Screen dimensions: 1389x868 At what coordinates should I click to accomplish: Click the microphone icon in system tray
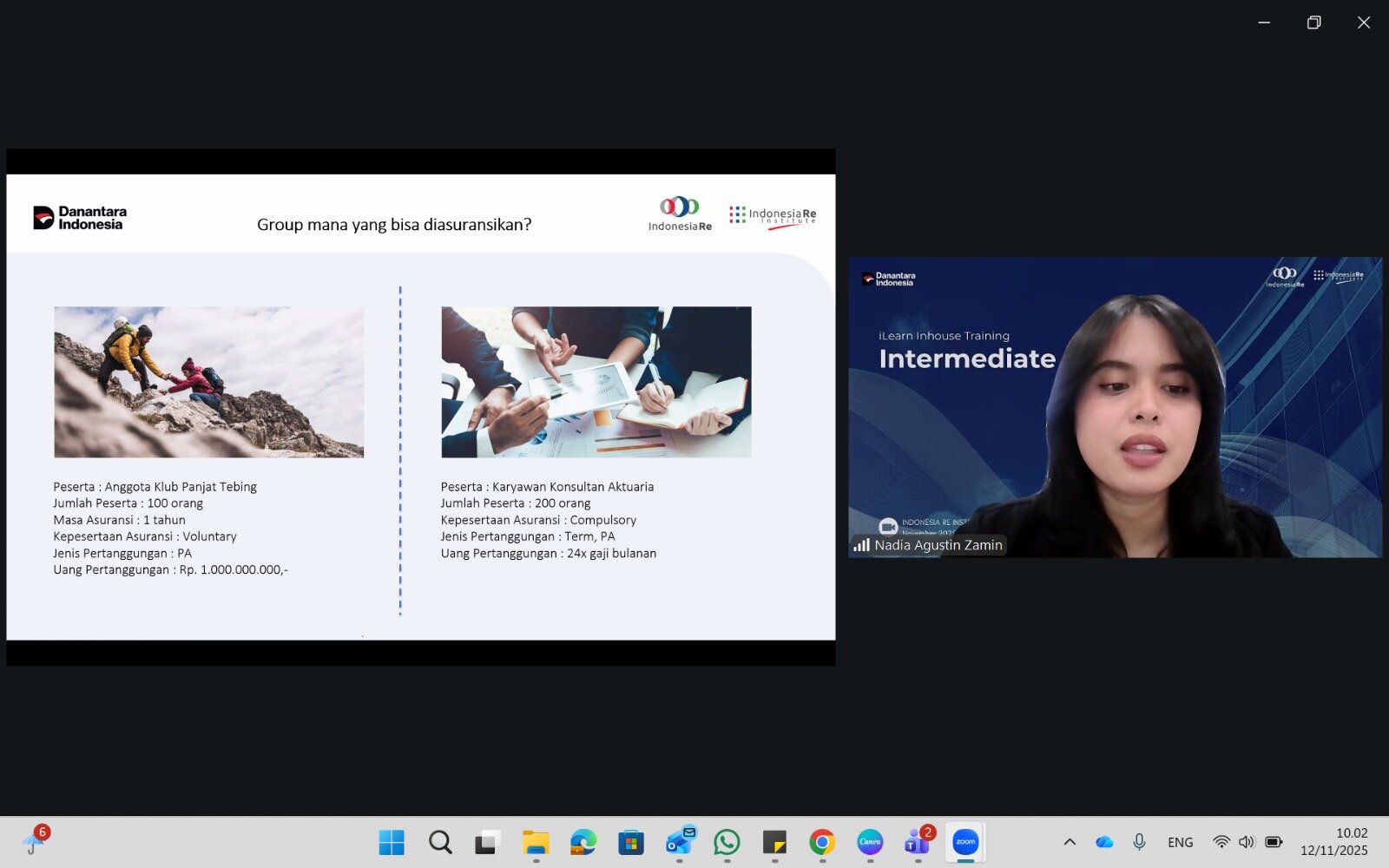point(1139,842)
